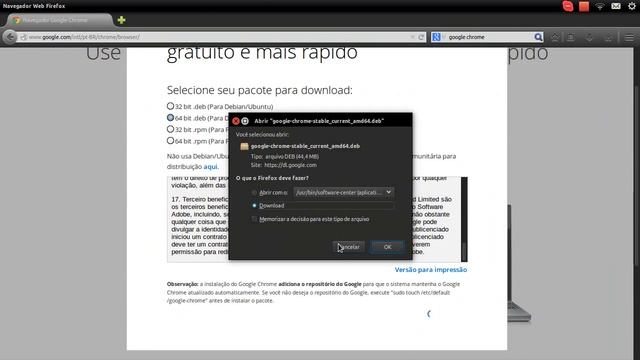Run search with the magnifier icon

[538, 37]
